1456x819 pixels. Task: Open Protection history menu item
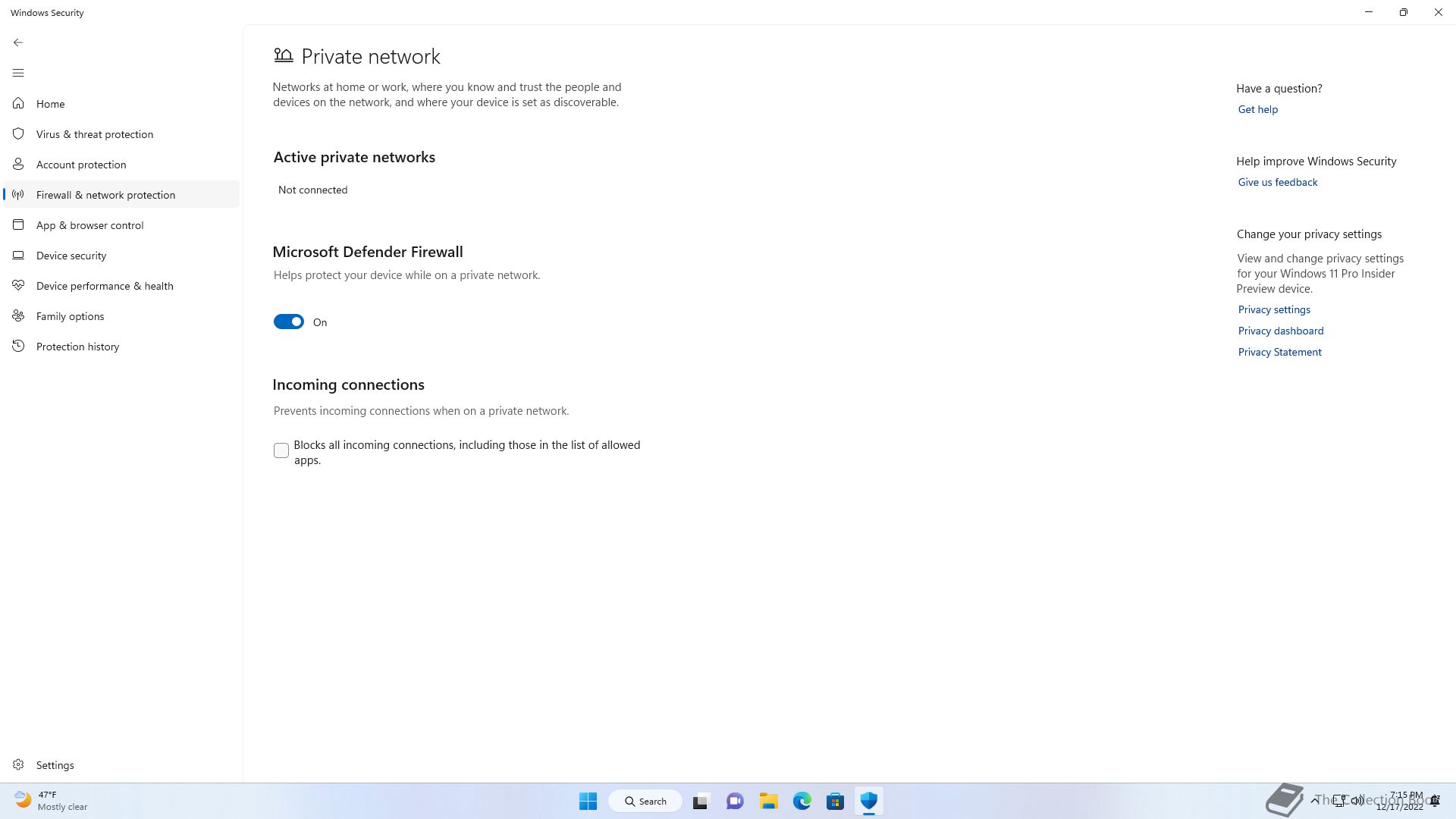(121, 346)
